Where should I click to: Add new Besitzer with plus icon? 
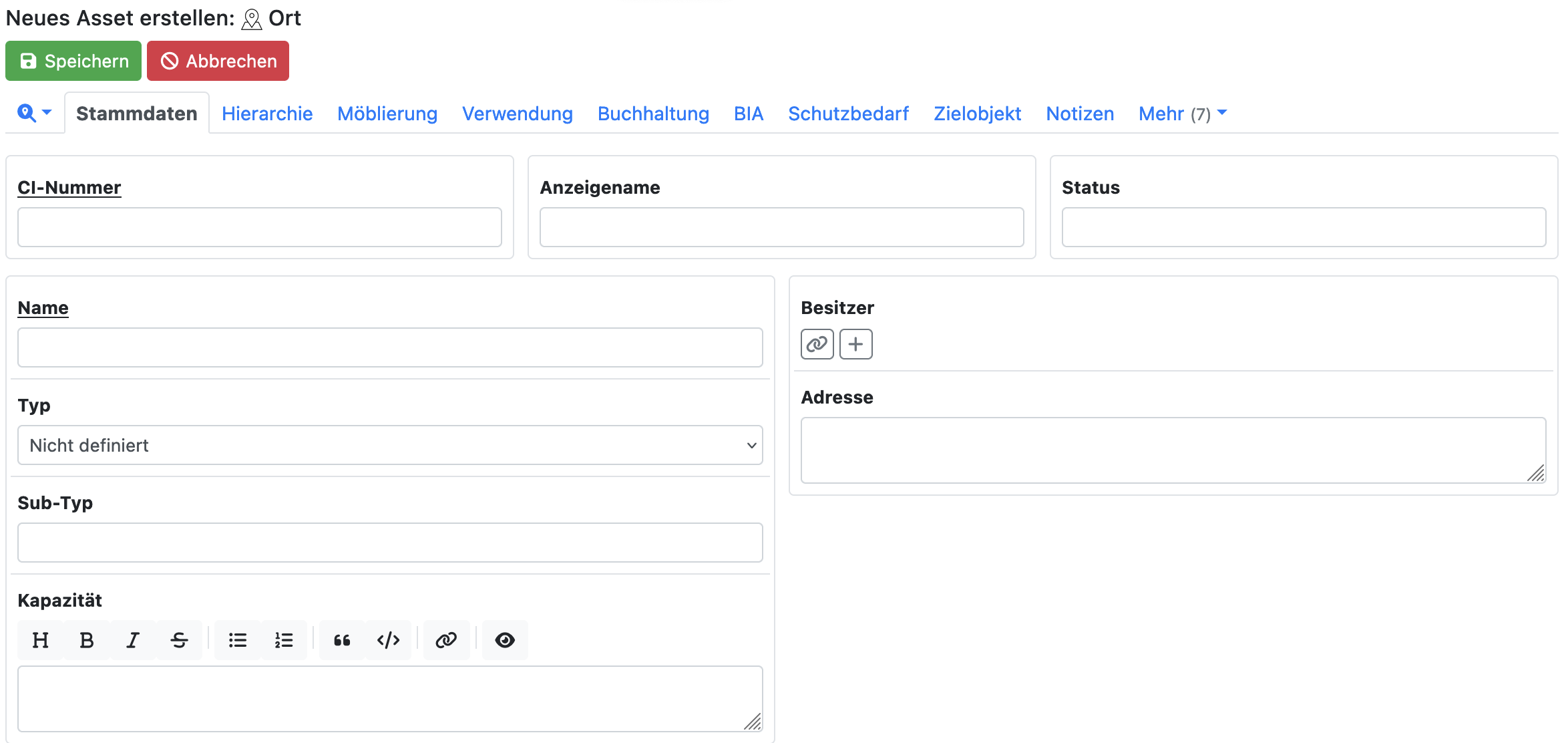856,344
